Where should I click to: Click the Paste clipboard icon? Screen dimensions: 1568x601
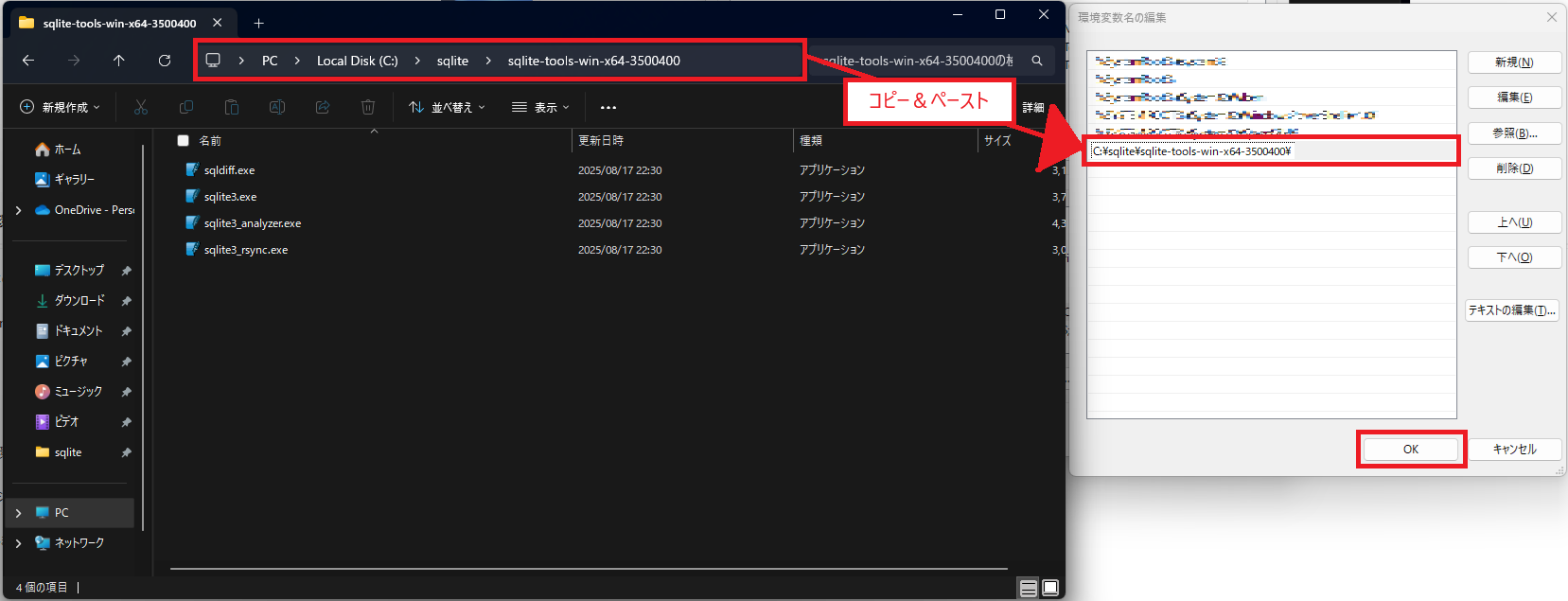(232, 107)
